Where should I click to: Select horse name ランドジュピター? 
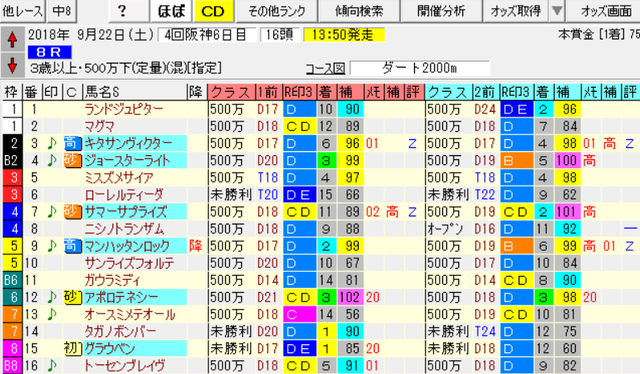coord(124,109)
